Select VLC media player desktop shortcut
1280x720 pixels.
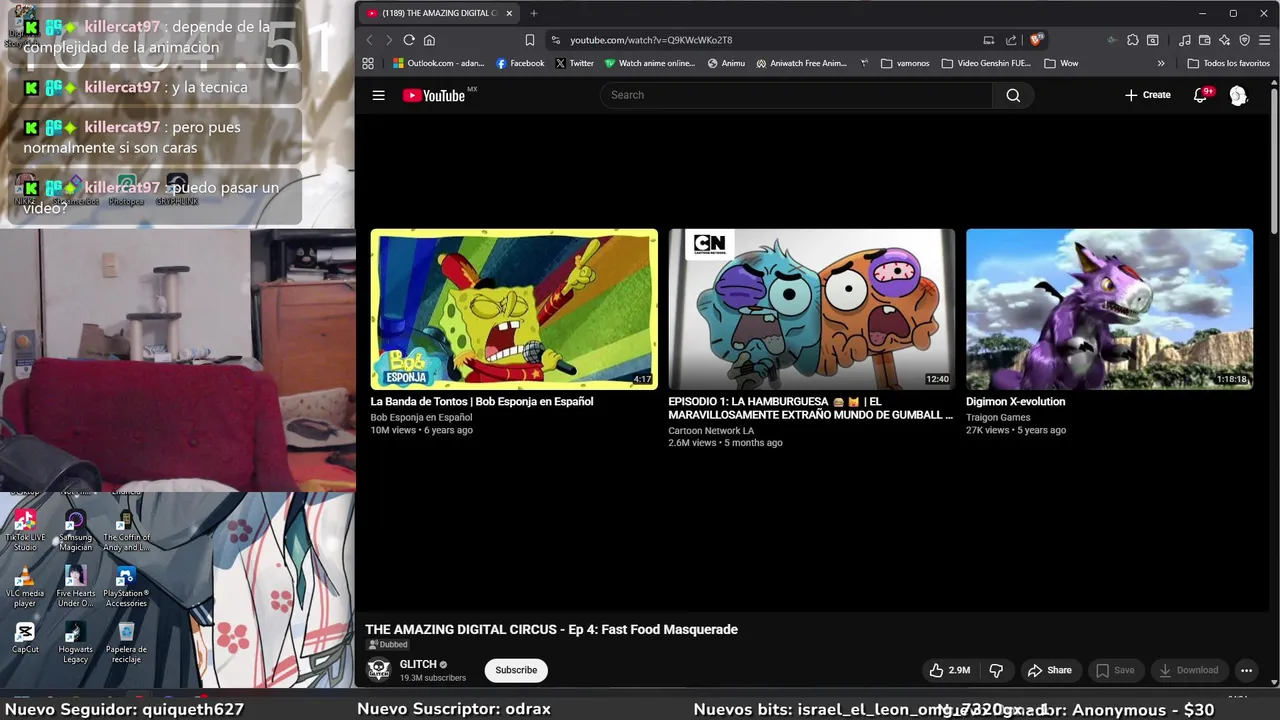[25, 586]
